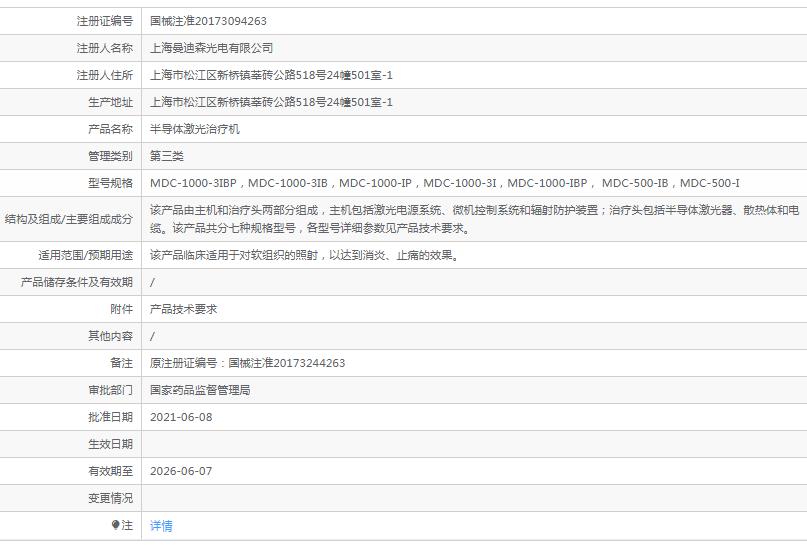
Task: Click the 其他内容 label
Action: [110, 336]
